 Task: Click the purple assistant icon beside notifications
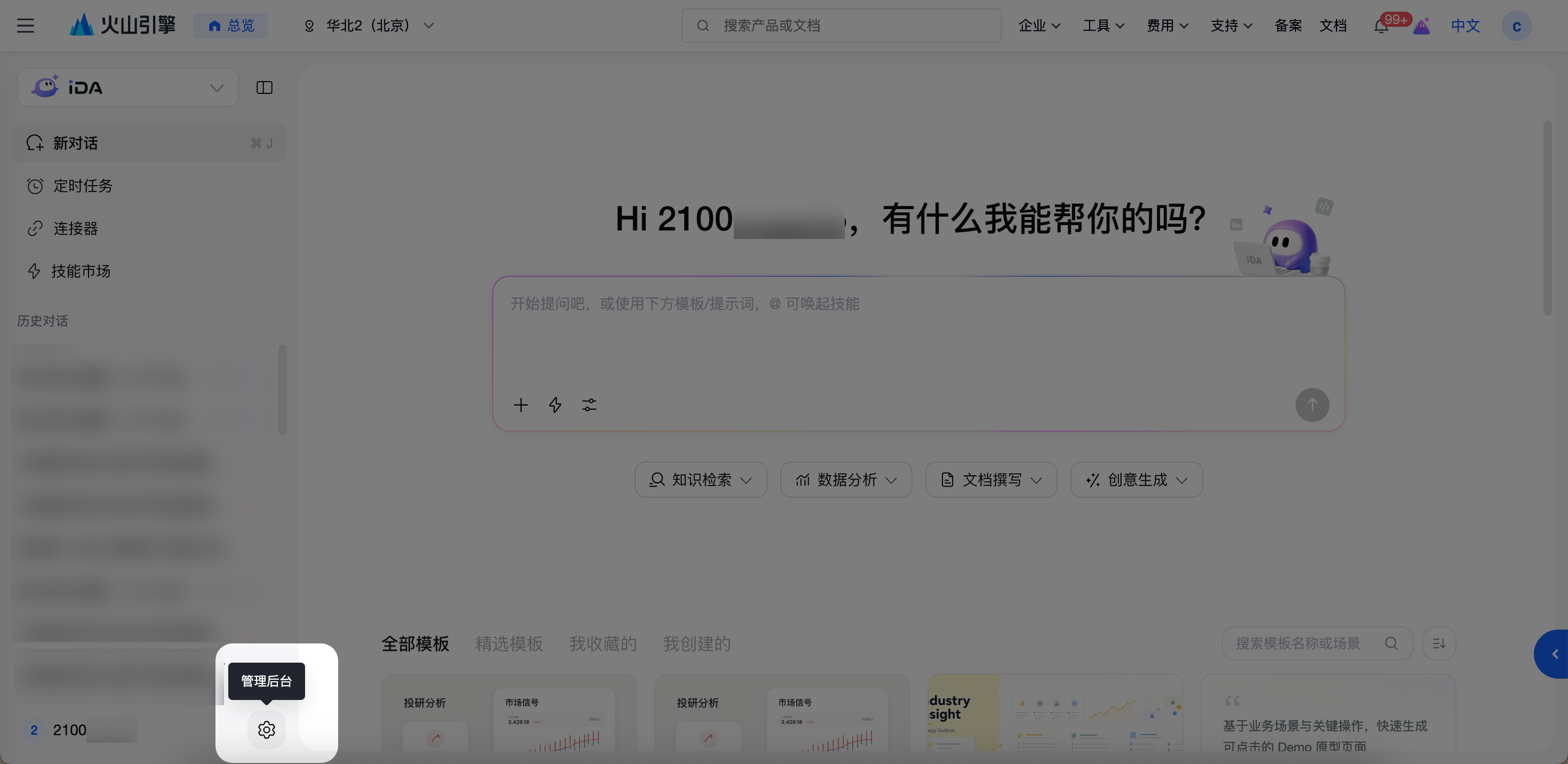click(1421, 26)
